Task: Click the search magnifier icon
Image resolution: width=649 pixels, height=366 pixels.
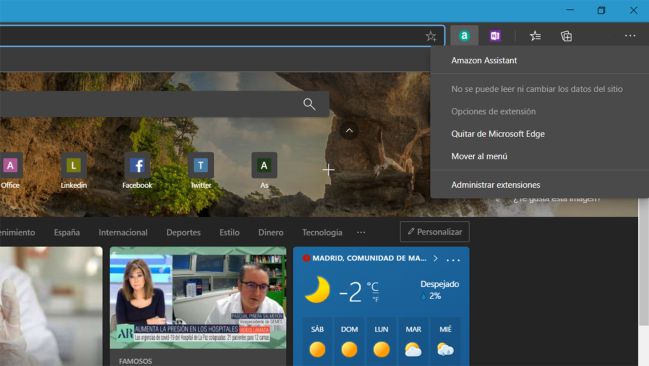Action: tap(309, 104)
